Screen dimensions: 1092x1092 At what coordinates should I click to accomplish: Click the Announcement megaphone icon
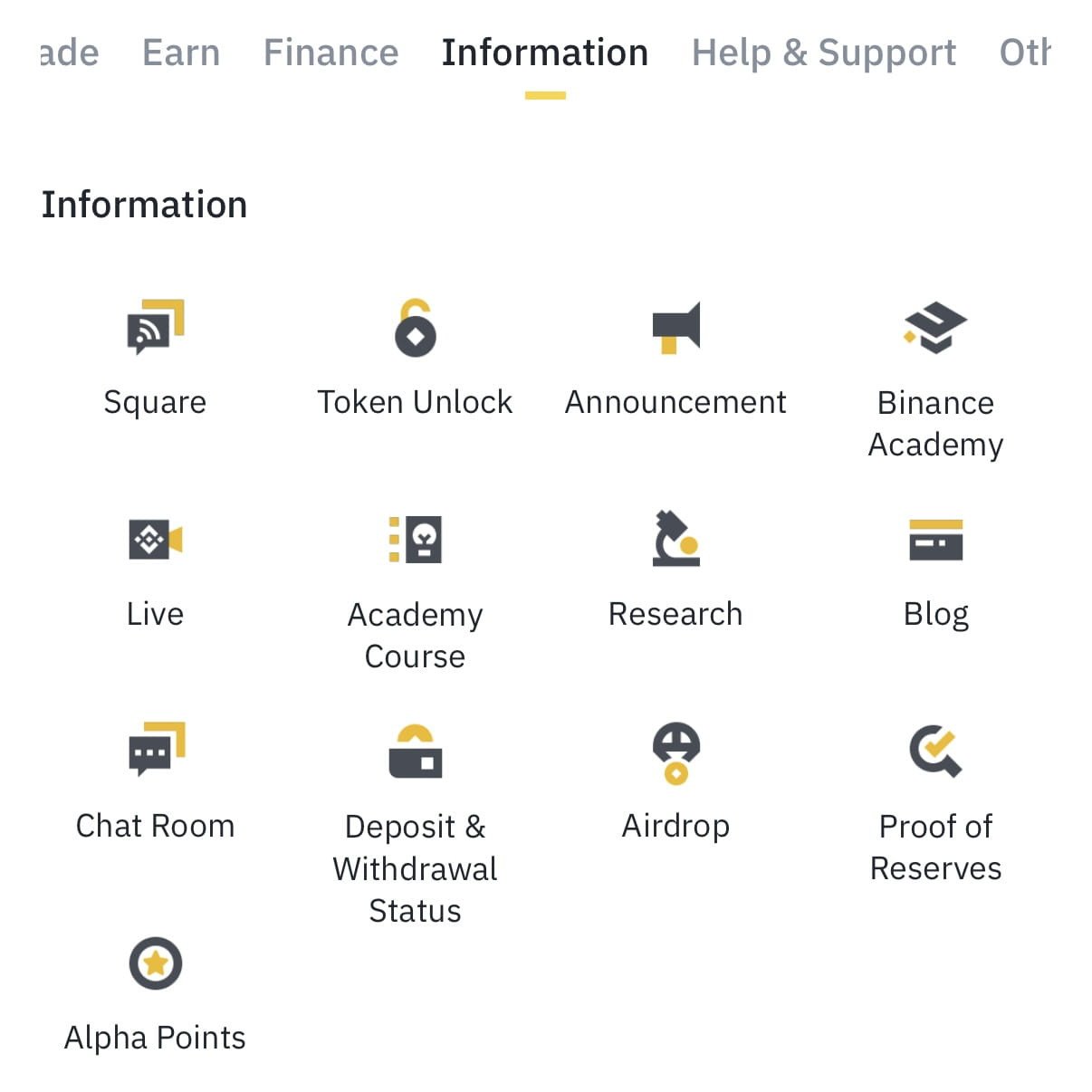[x=675, y=329]
